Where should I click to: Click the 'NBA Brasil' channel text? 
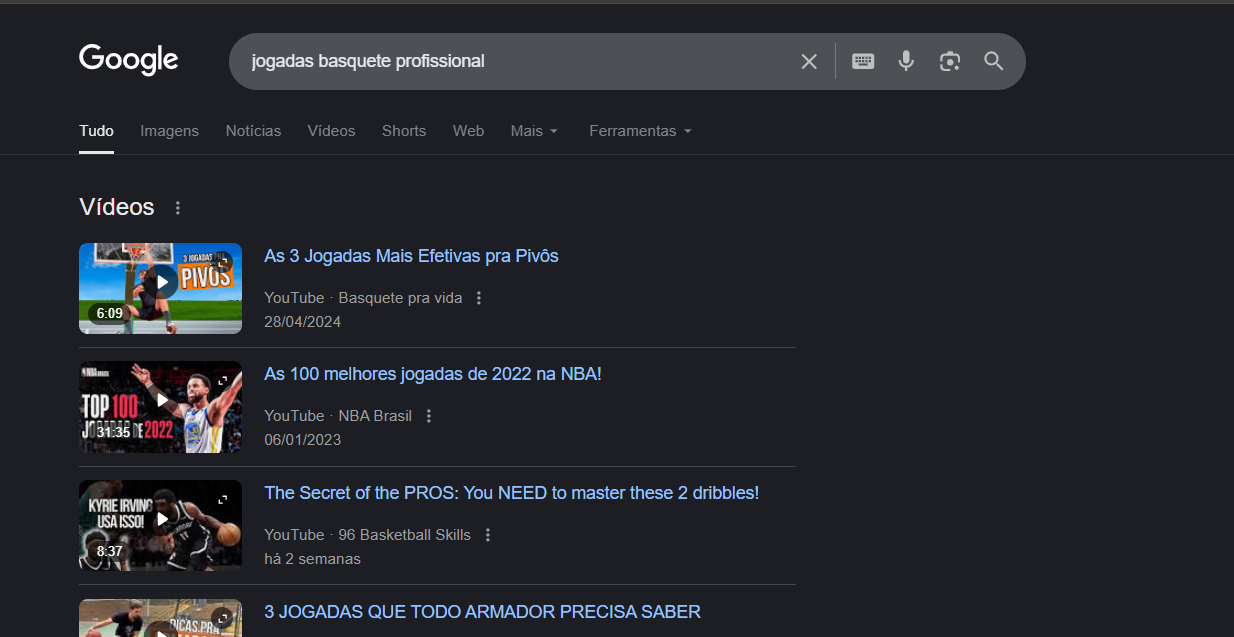pyautogui.click(x=375, y=416)
